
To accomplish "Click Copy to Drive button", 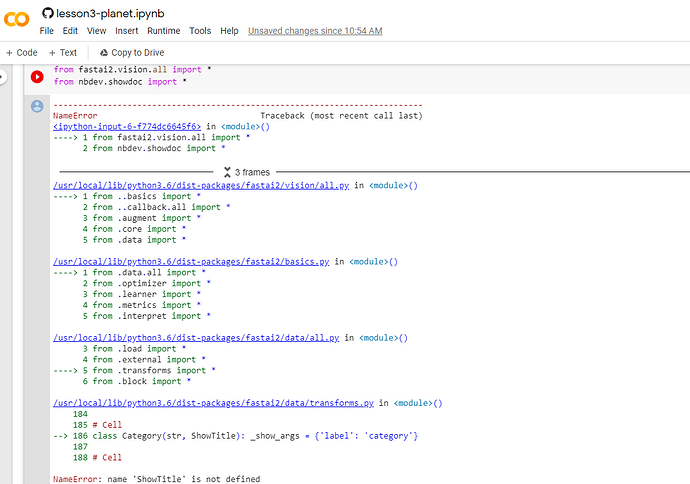I will 132,53.
